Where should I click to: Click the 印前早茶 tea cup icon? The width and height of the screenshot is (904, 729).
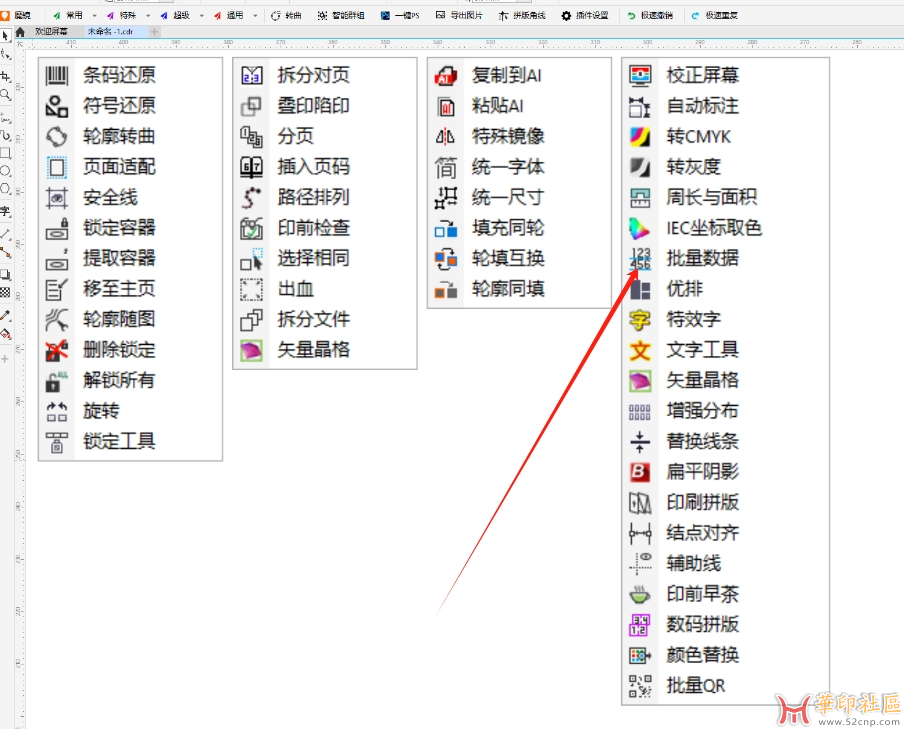[640, 594]
